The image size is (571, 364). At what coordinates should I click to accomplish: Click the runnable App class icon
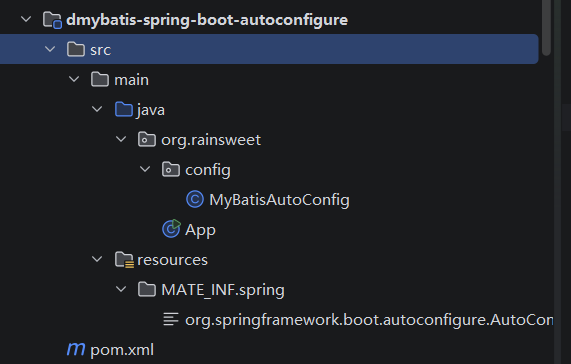171,229
